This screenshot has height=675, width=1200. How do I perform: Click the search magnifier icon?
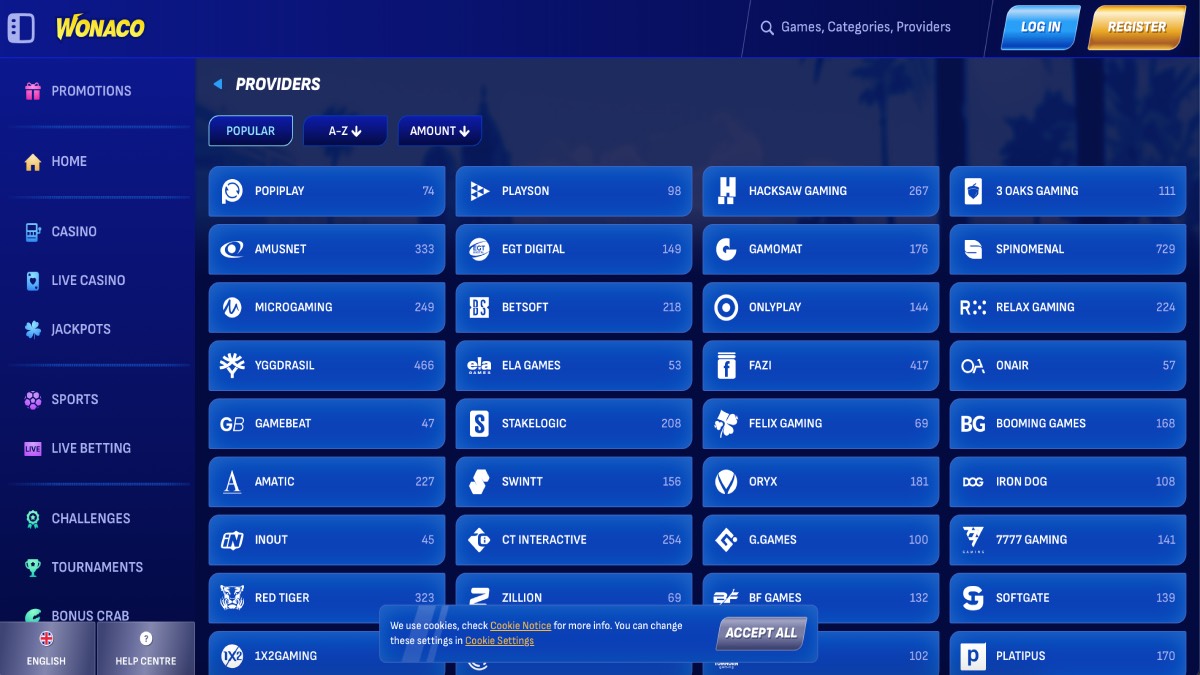click(767, 28)
